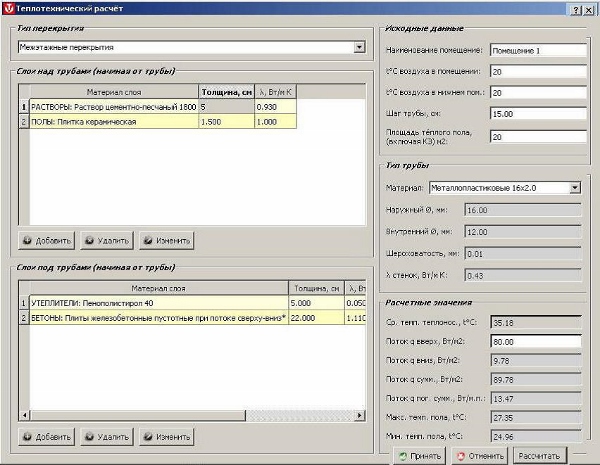600x465 pixels.
Task: Run the calculation with Рассчитать button
Action: (543, 456)
